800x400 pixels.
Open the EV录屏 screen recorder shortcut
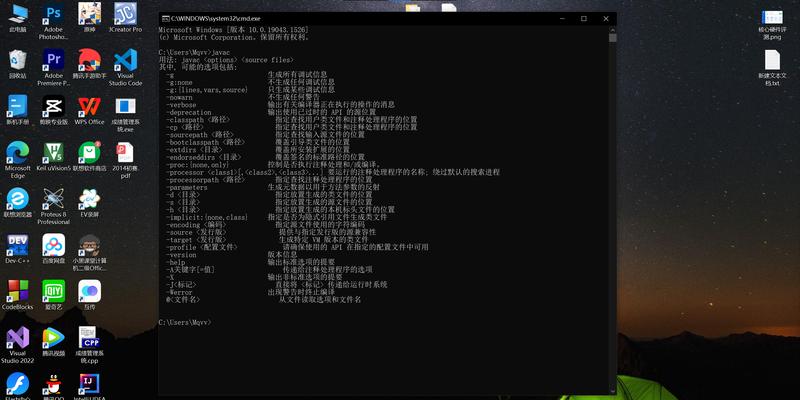(x=89, y=202)
